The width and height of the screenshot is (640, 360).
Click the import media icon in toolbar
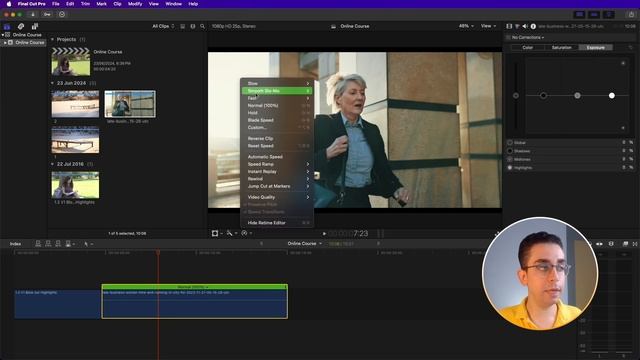coord(33,14)
